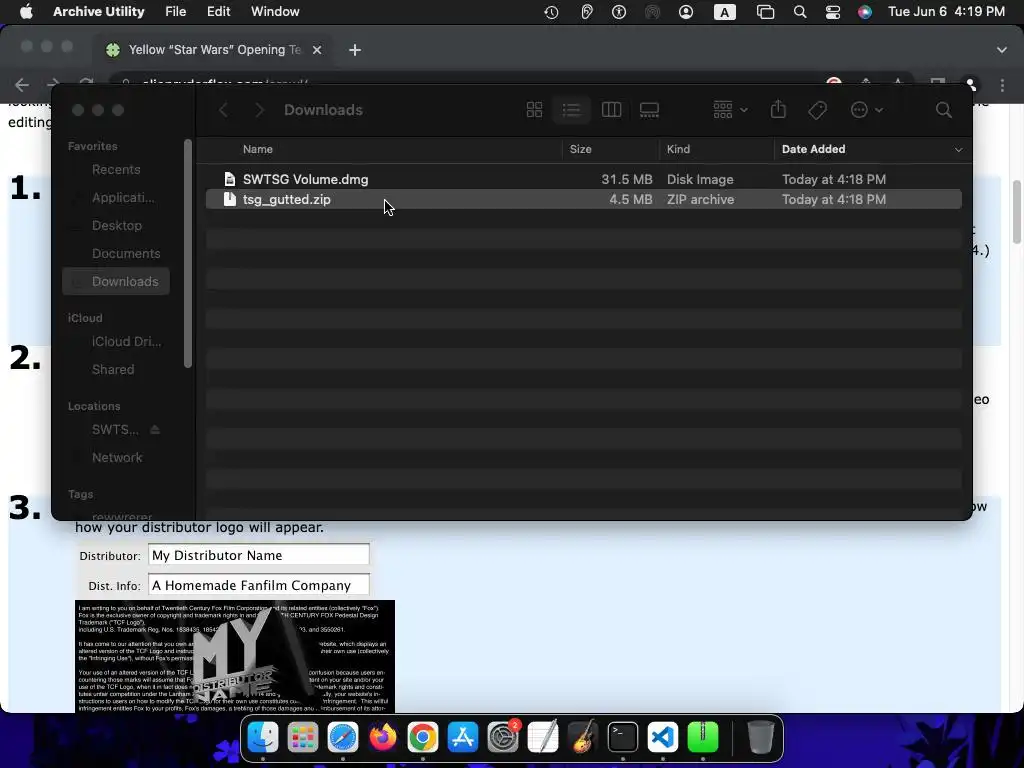Image resolution: width=1024 pixels, height=768 pixels.
Task: Sort by the Size column header
Action: coord(581,149)
